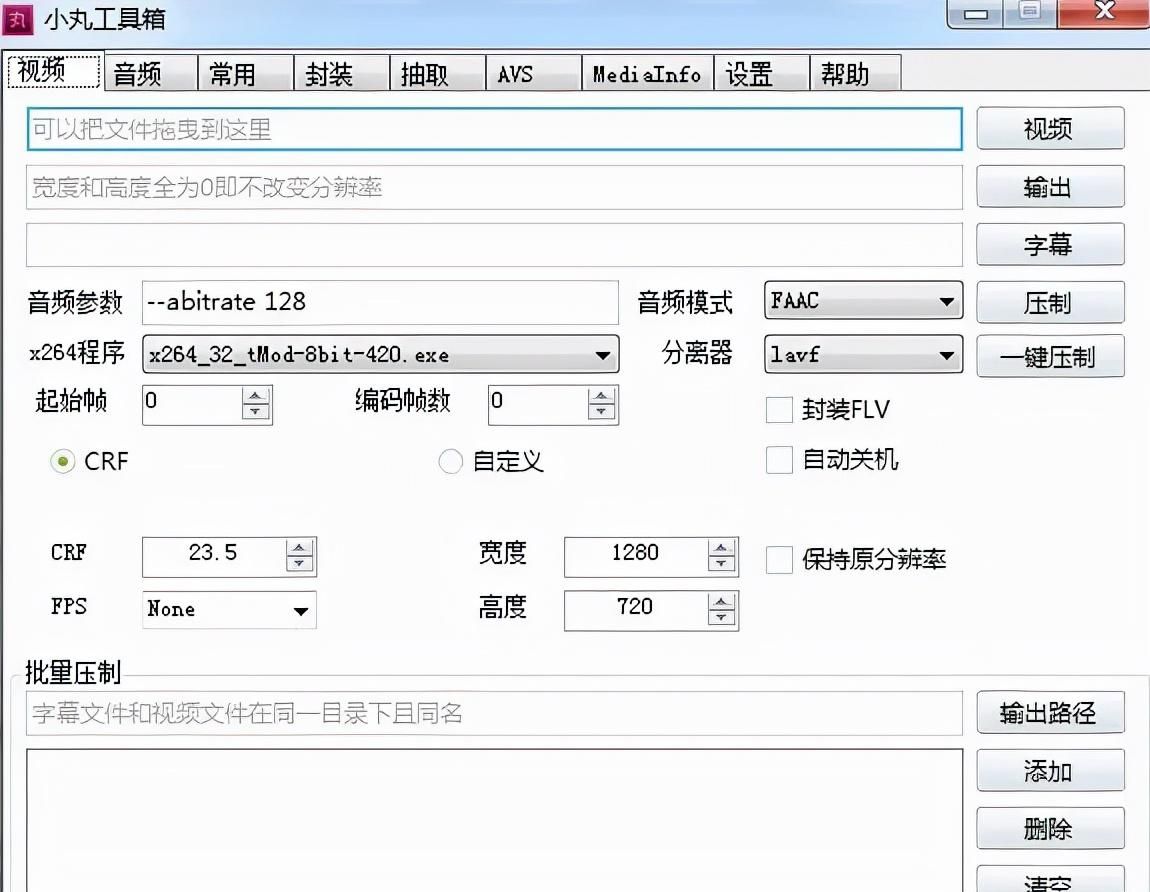
Task: Click the 音频参数 input field
Action: pyautogui.click(x=380, y=302)
